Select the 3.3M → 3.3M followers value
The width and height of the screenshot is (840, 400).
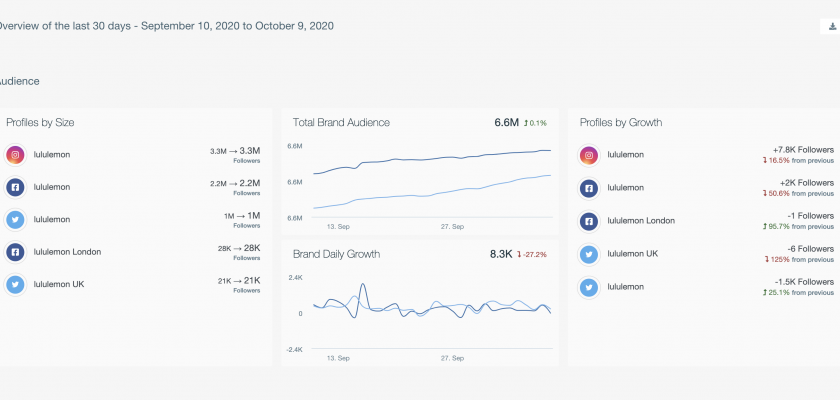tap(235, 151)
